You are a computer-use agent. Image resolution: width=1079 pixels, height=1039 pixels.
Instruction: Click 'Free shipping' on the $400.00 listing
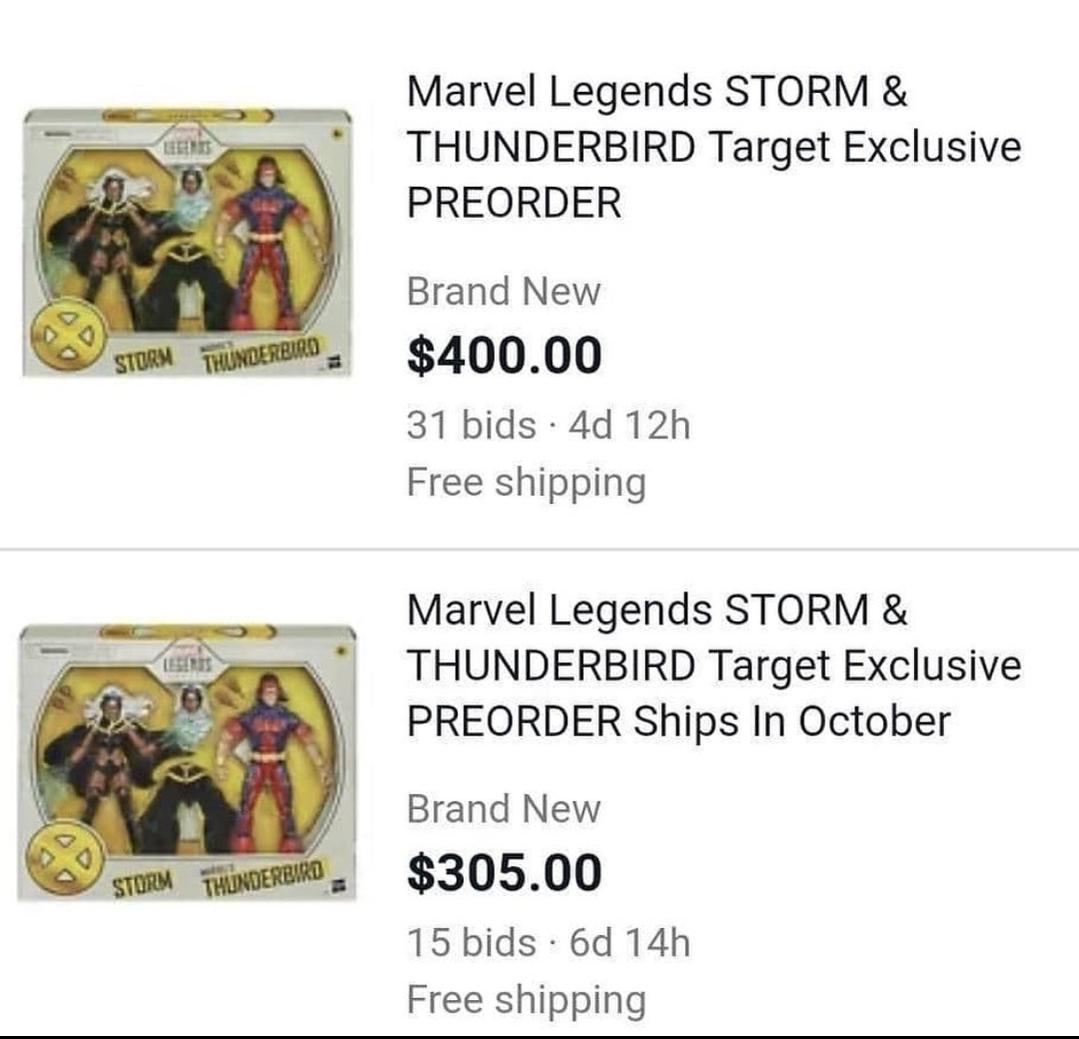pyautogui.click(x=526, y=482)
